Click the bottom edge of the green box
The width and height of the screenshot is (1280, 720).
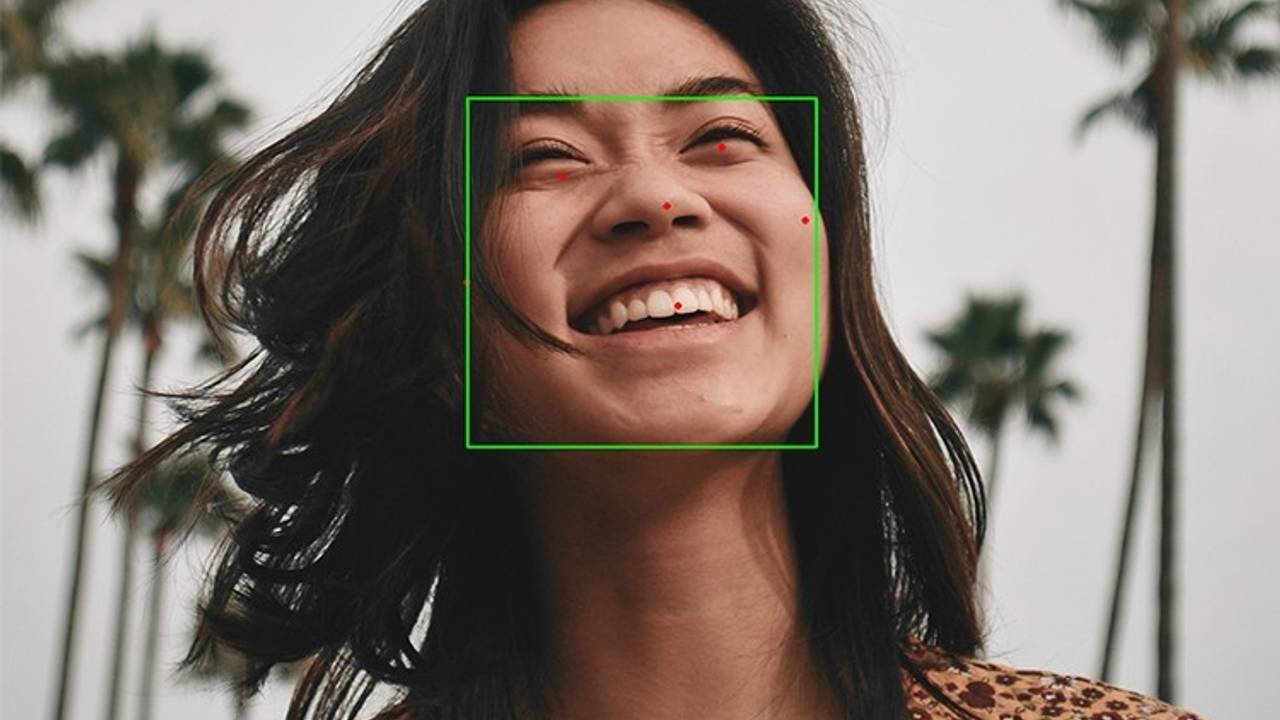(x=646, y=445)
